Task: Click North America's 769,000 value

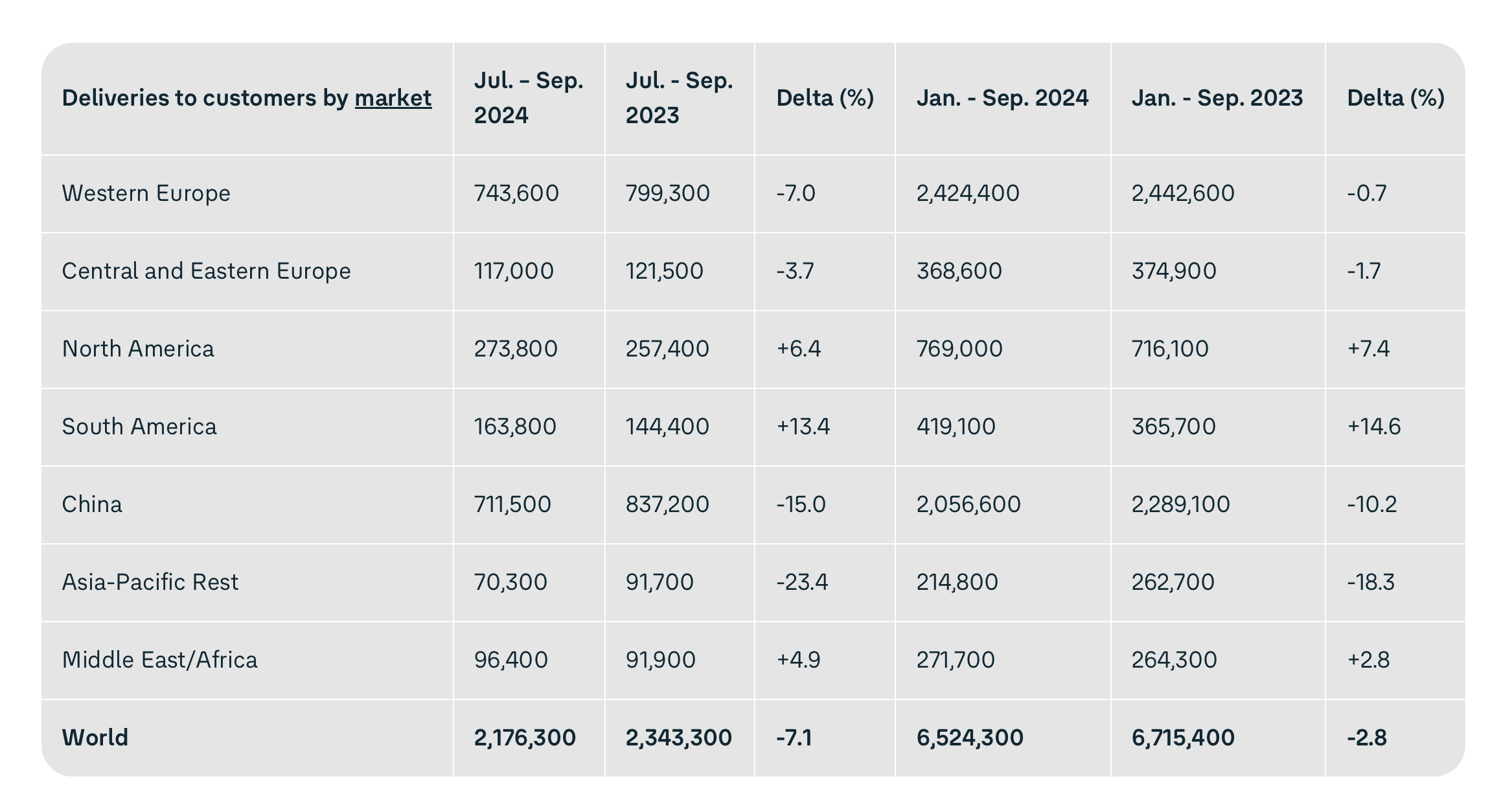Action: pyautogui.click(x=959, y=349)
